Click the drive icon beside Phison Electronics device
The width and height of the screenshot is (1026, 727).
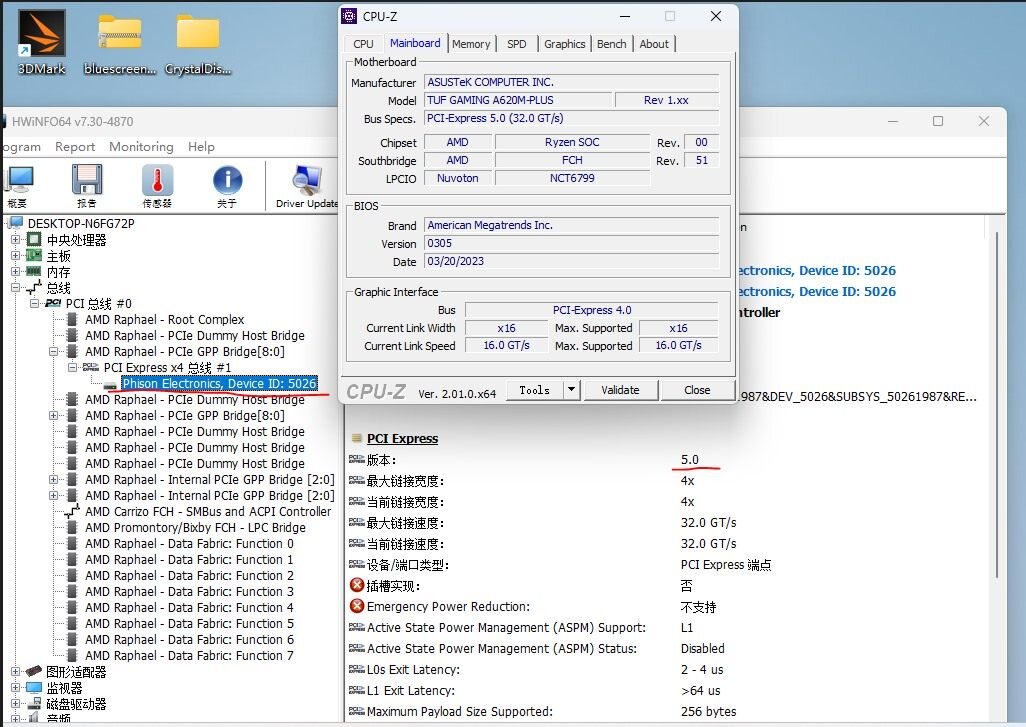pyautogui.click(x=111, y=385)
